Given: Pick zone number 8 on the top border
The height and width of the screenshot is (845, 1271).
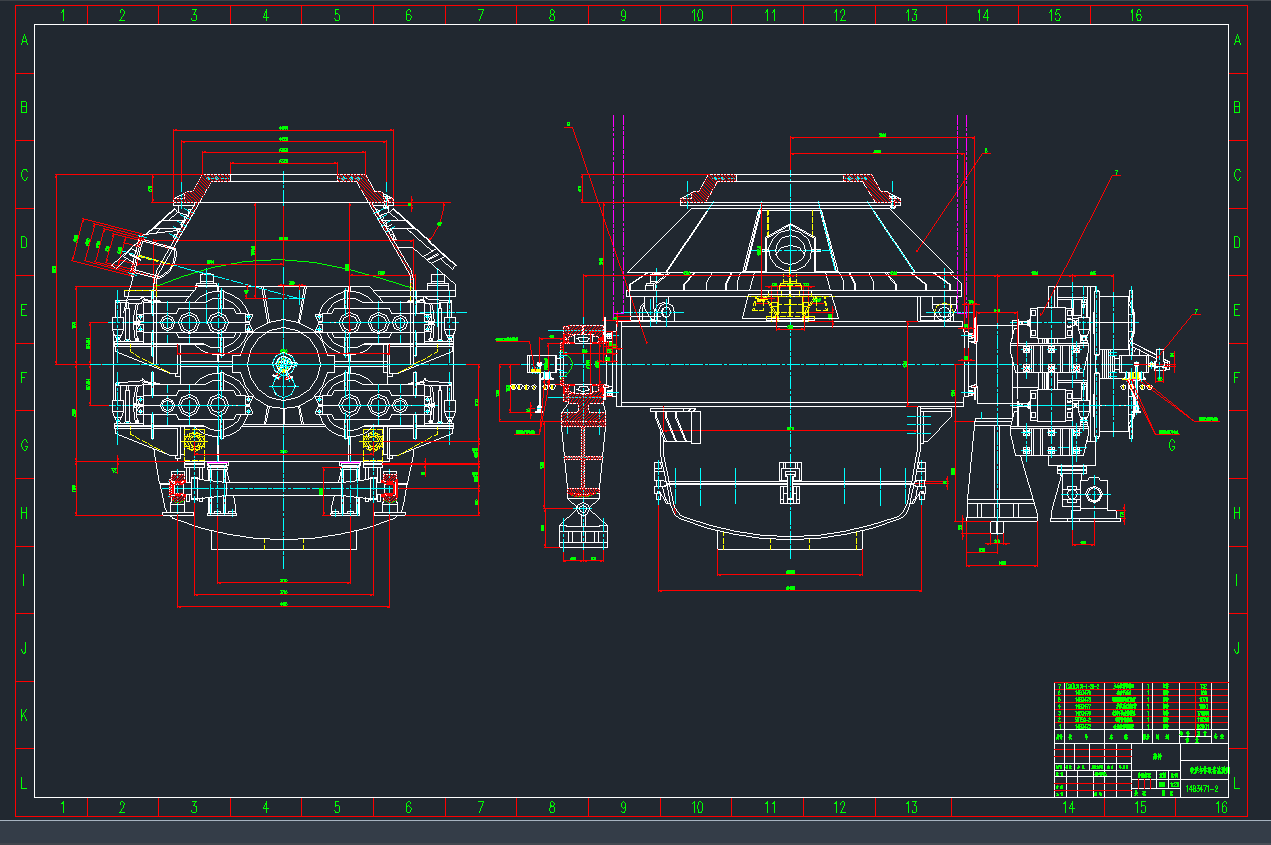Looking at the screenshot, I should point(552,15).
